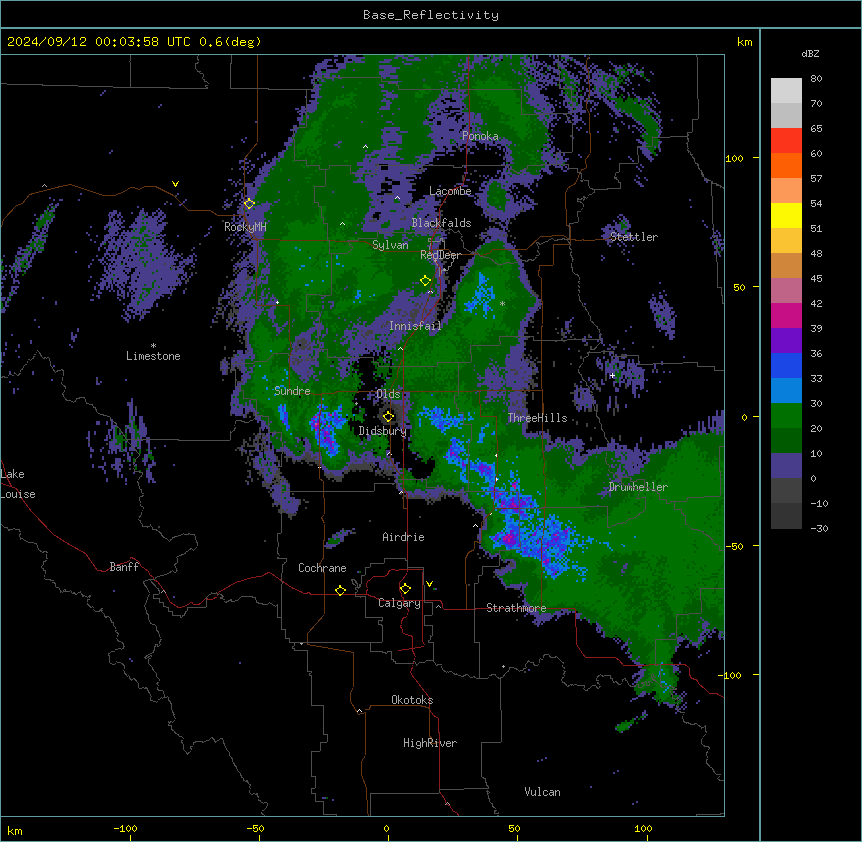The image size is (862, 842).
Task: Select the yellow diamond marker below RedDeer
Action: [x=425, y=281]
